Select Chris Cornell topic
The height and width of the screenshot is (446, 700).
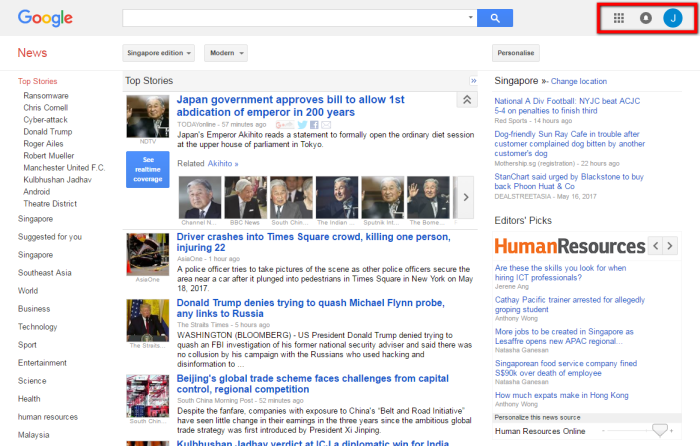coord(46,108)
